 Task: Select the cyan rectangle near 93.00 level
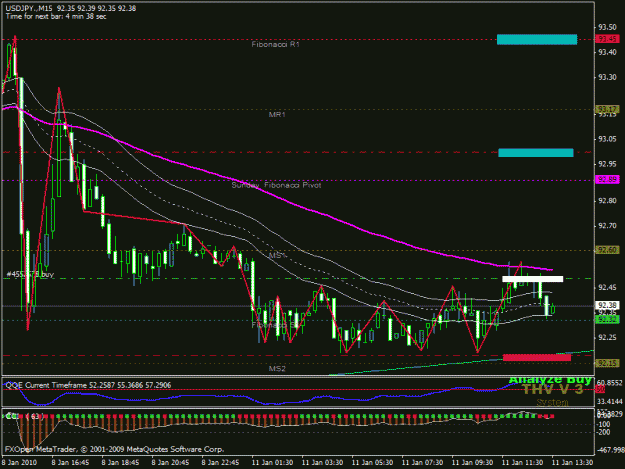pyautogui.click(x=536, y=153)
